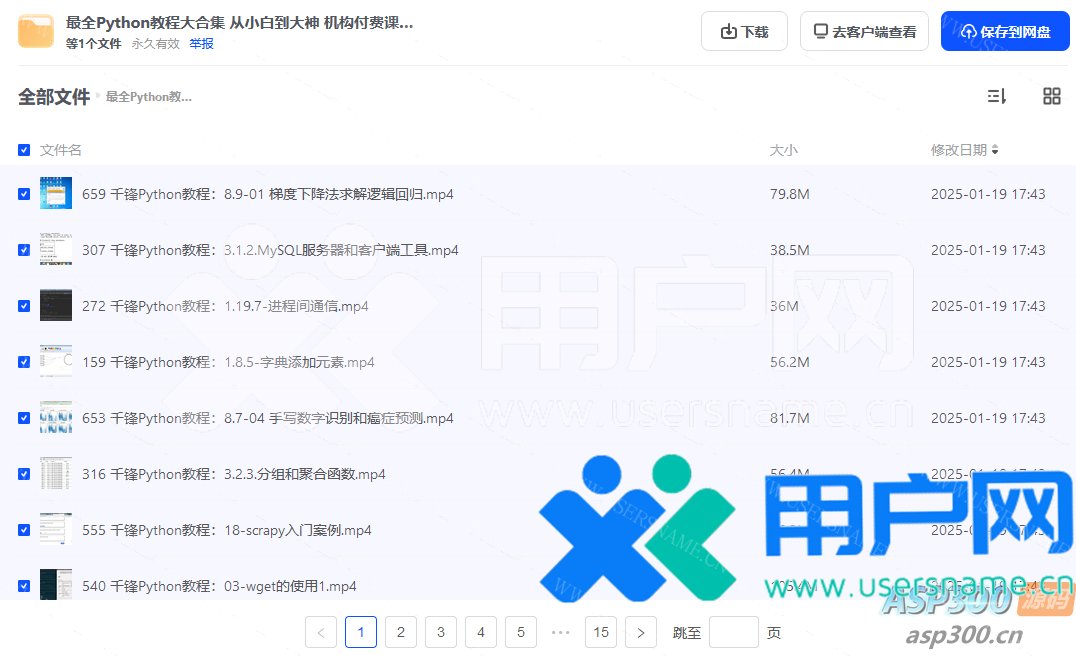Open file 272 进程间通信.mp4
This screenshot has height=657, width=1076.
click(x=225, y=306)
